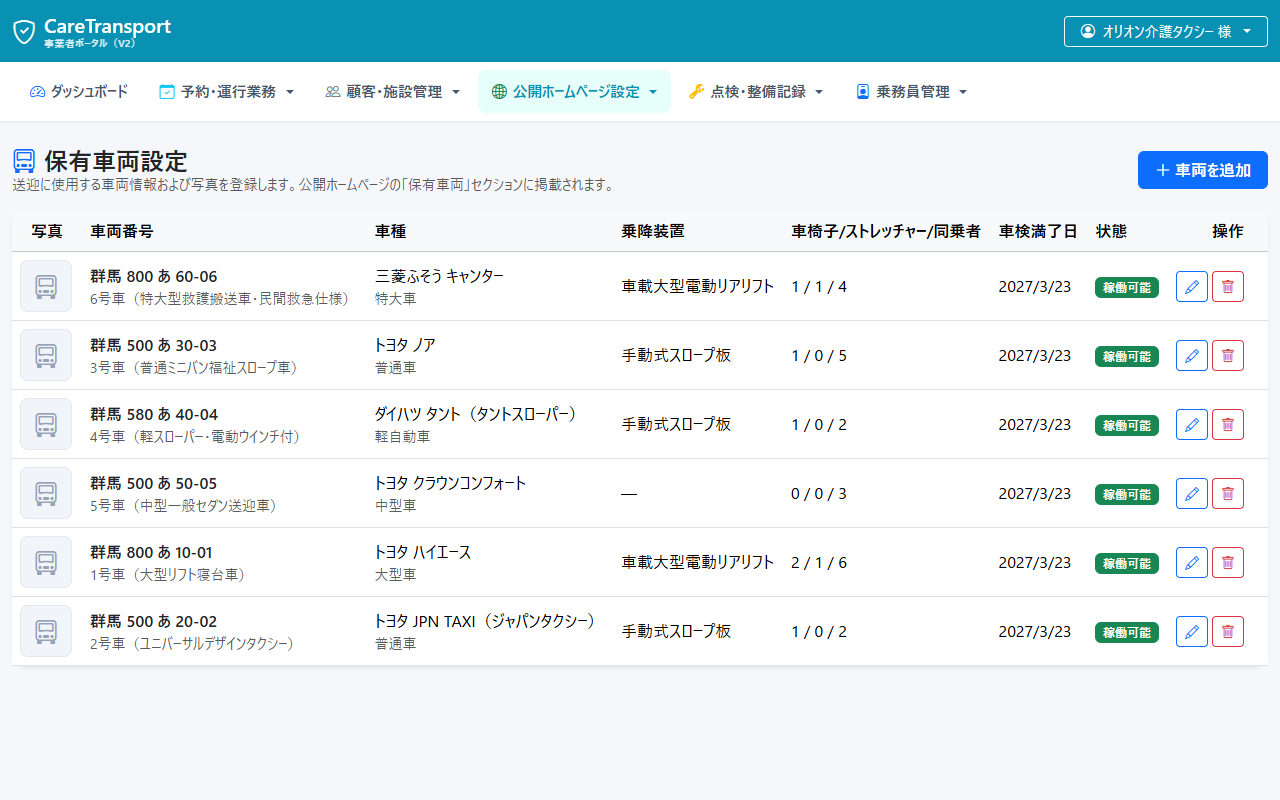This screenshot has width=1280, height=800.
Task: Click the 車椅子/ストレッチャー/同乗者 column header
Action: 886,231
